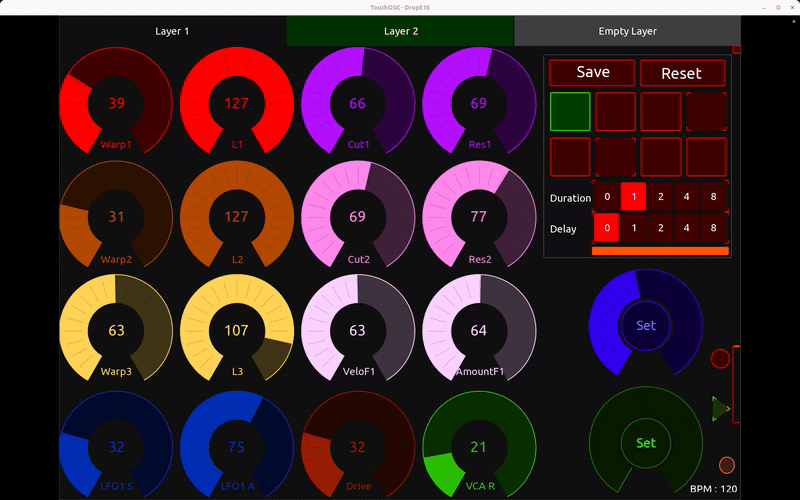Click the yellow L3 knob

click(237, 328)
